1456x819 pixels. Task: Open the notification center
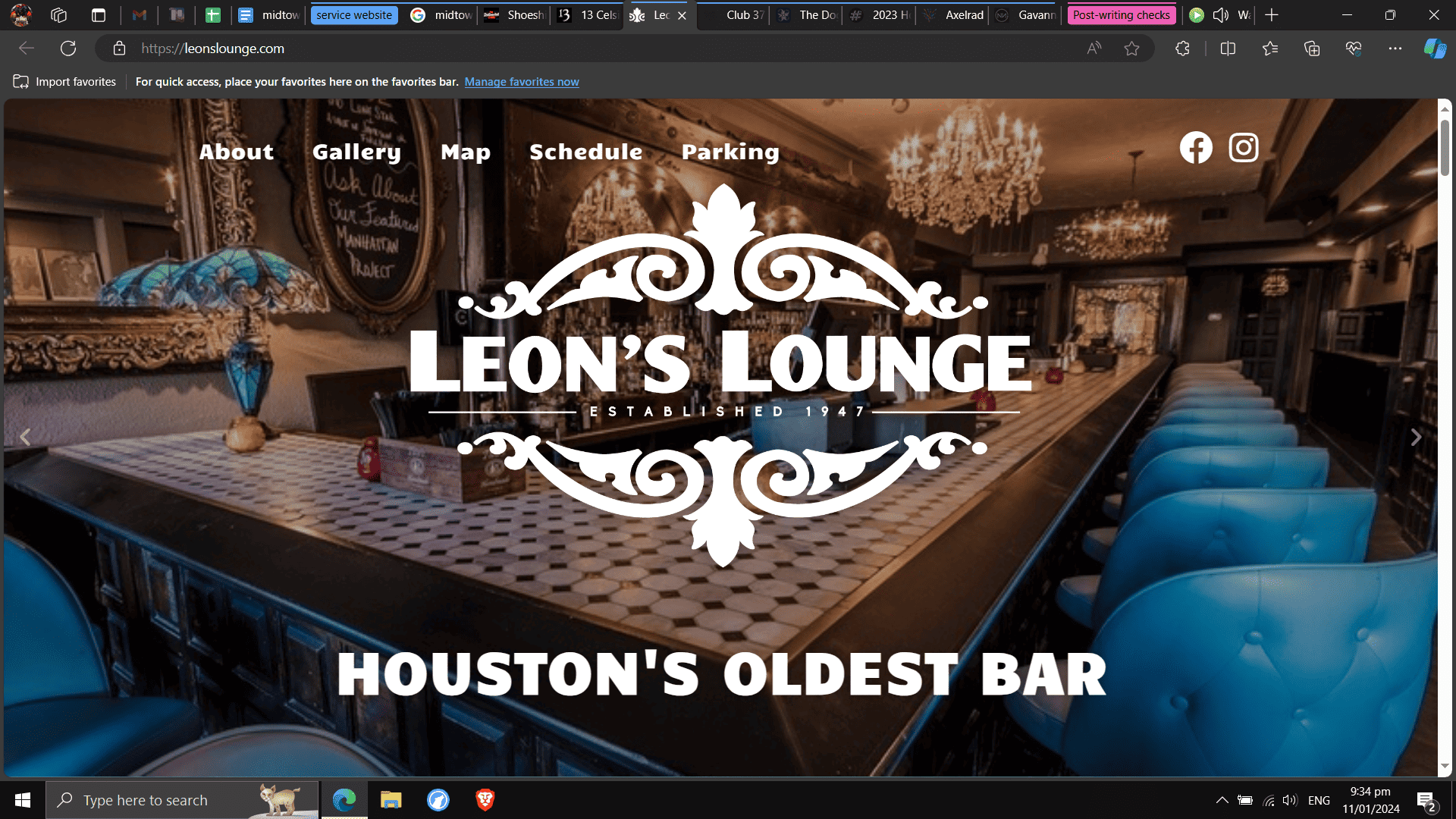1426,801
